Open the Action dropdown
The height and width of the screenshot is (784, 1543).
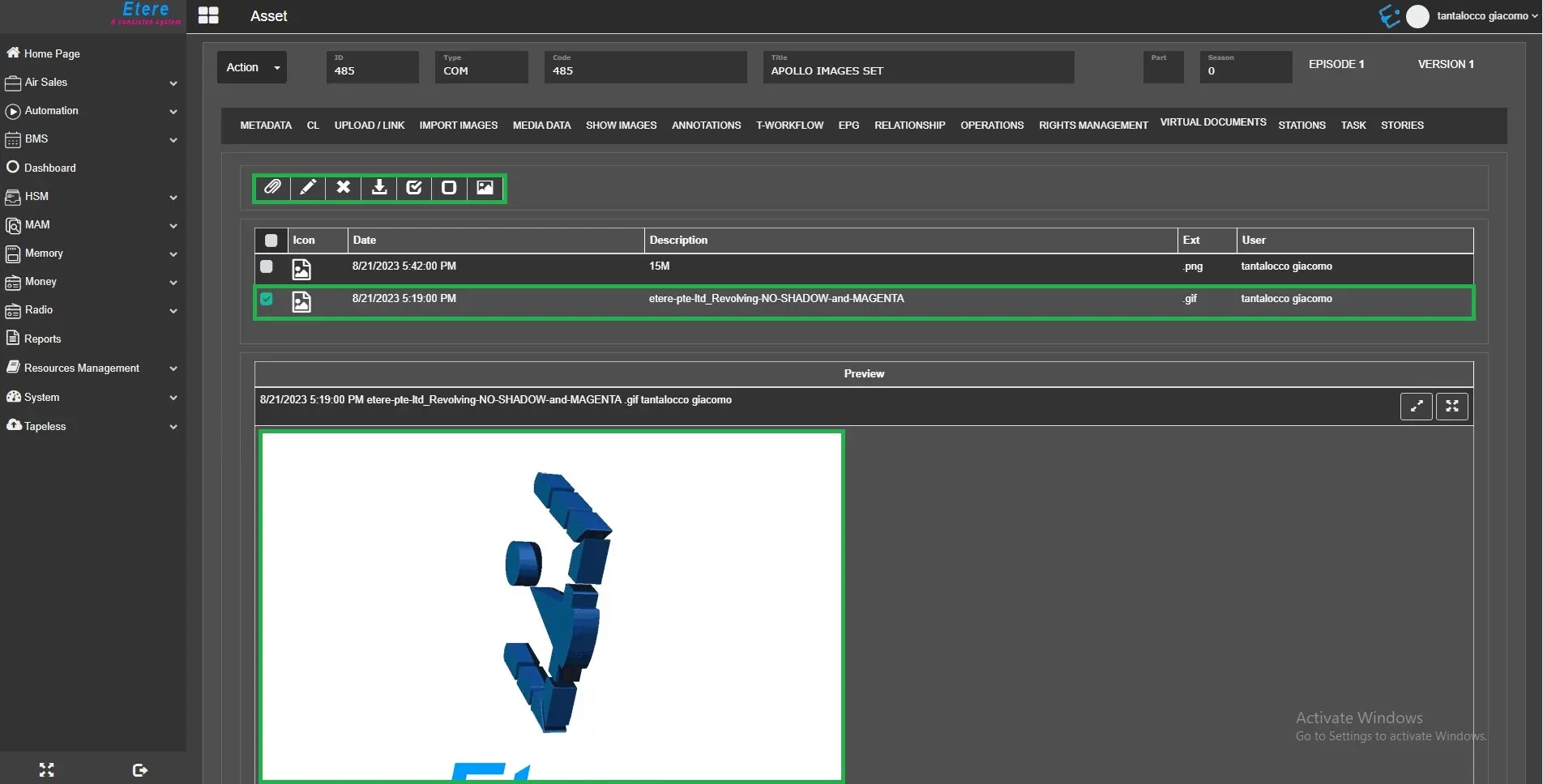pos(252,67)
